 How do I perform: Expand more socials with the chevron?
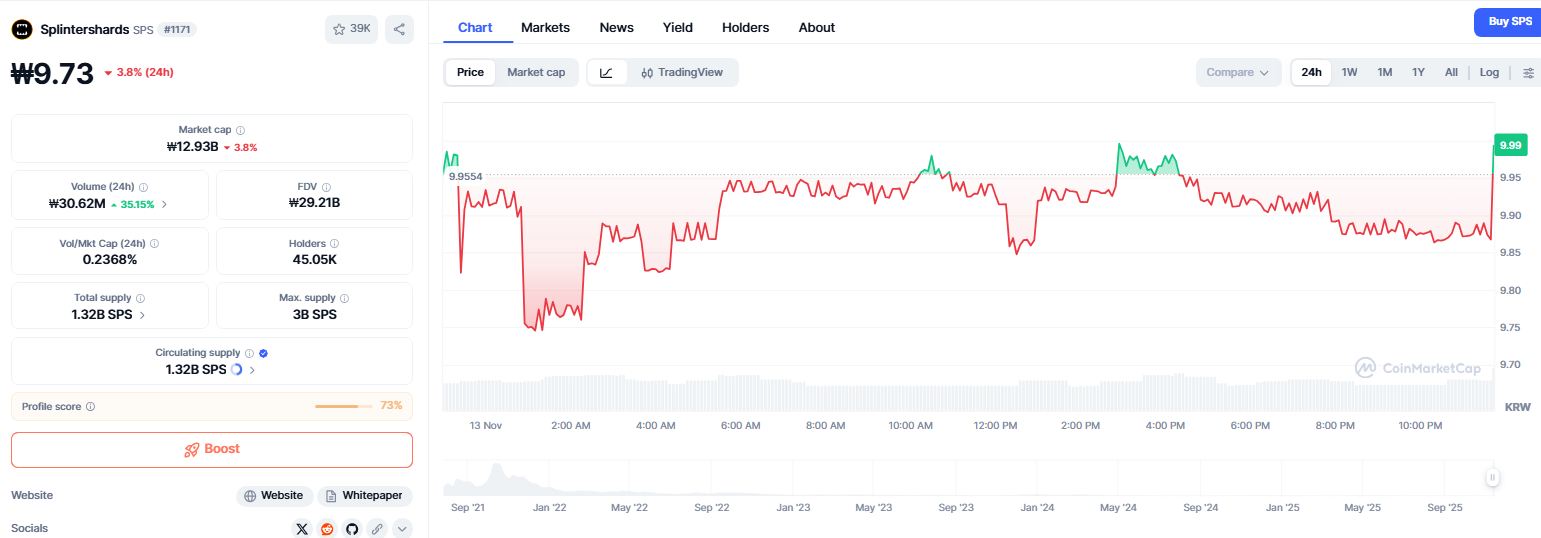402,528
